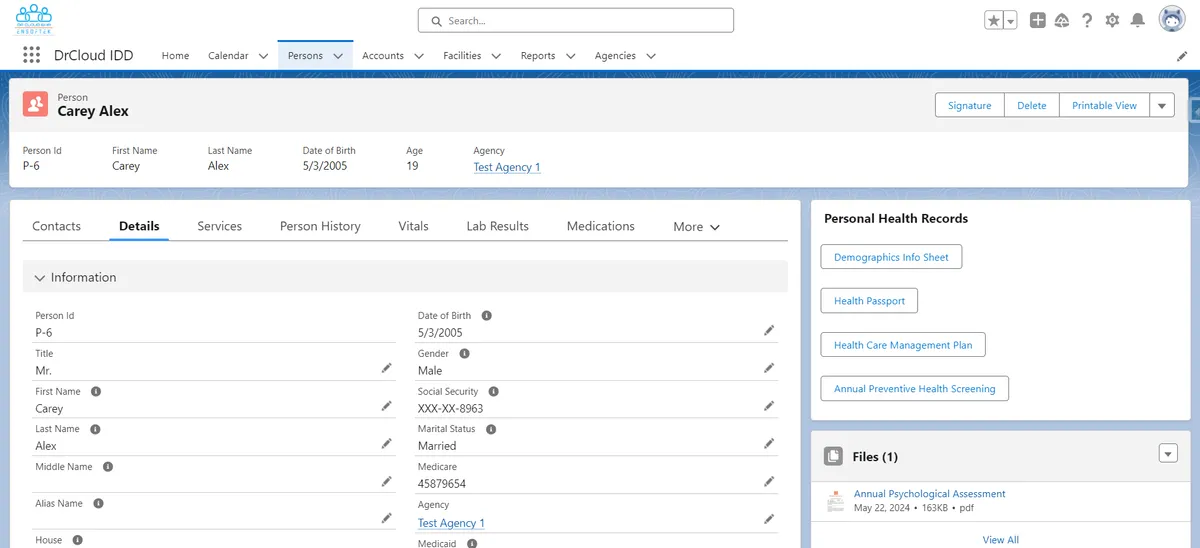
Task: Expand the Agencies nav dropdown chevron
Action: (x=651, y=56)
